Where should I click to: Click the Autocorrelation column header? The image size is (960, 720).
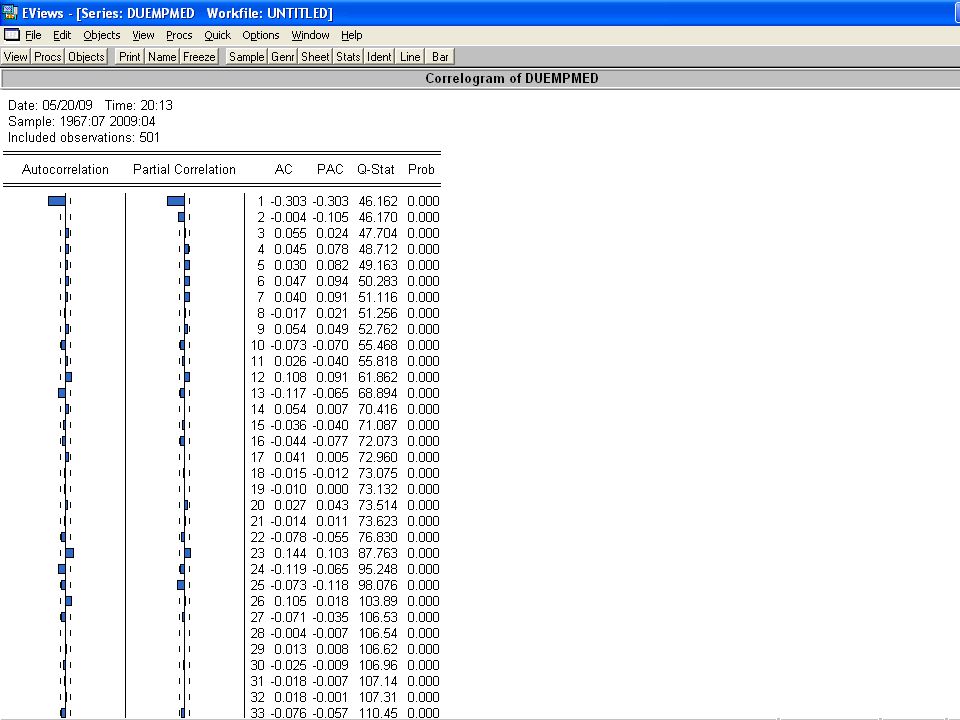pos(65,170)
